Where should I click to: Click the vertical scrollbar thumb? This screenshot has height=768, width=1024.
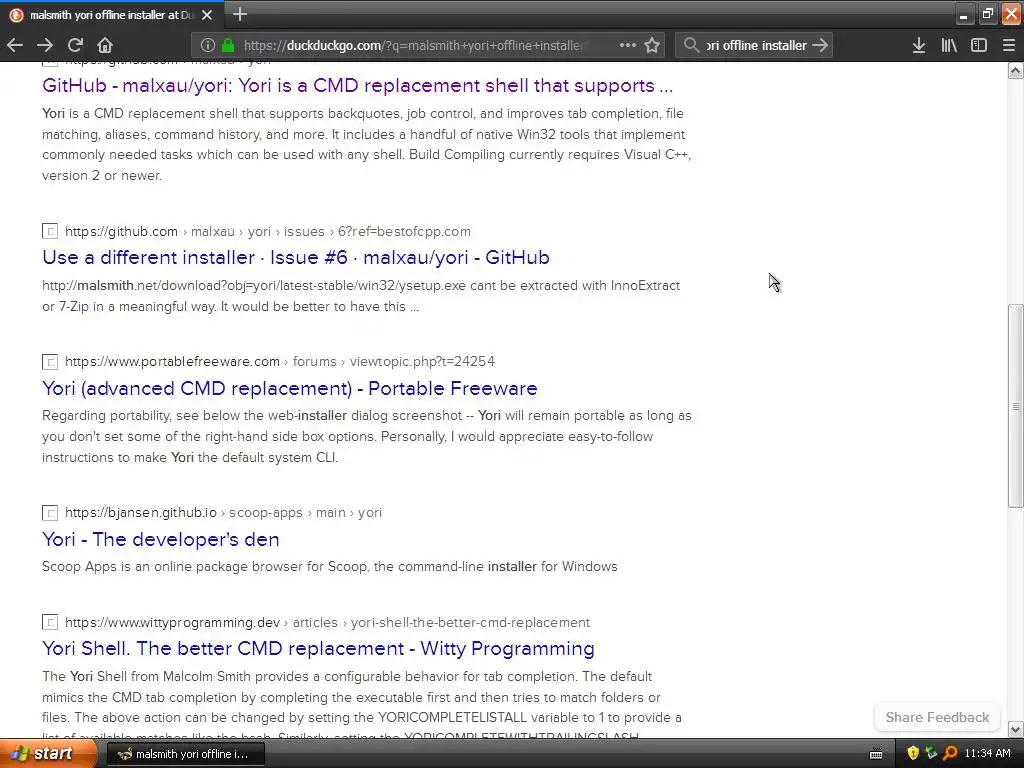click(1015, 406)
